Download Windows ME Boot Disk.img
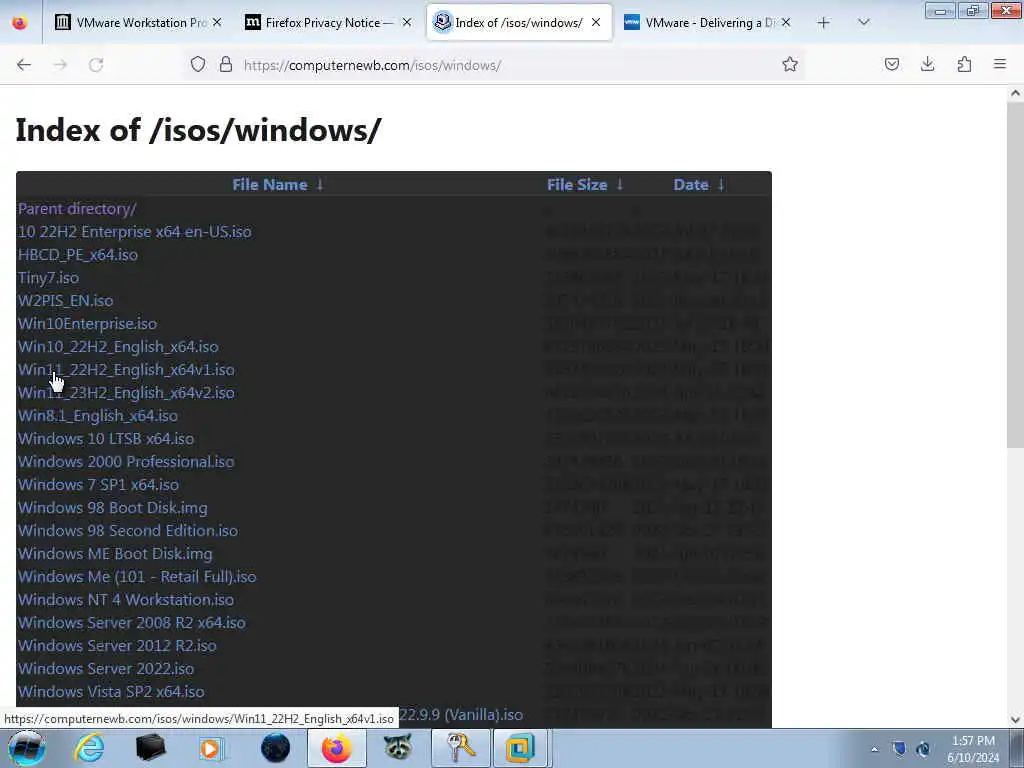1024x768 pixels. 115,554
